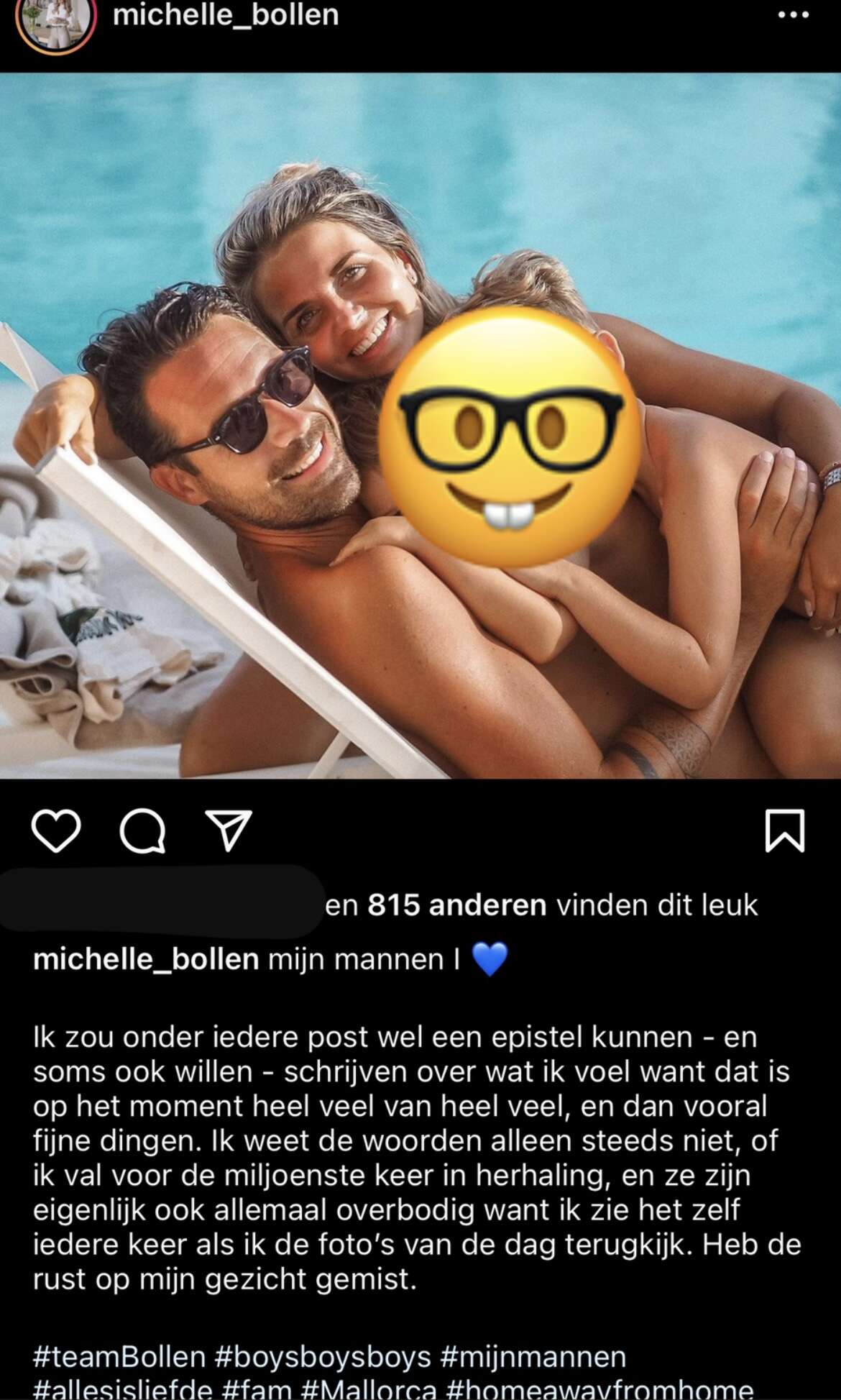Tap michelle_bollen username in header
841x1400 pixels.
(x=226, y=15)
